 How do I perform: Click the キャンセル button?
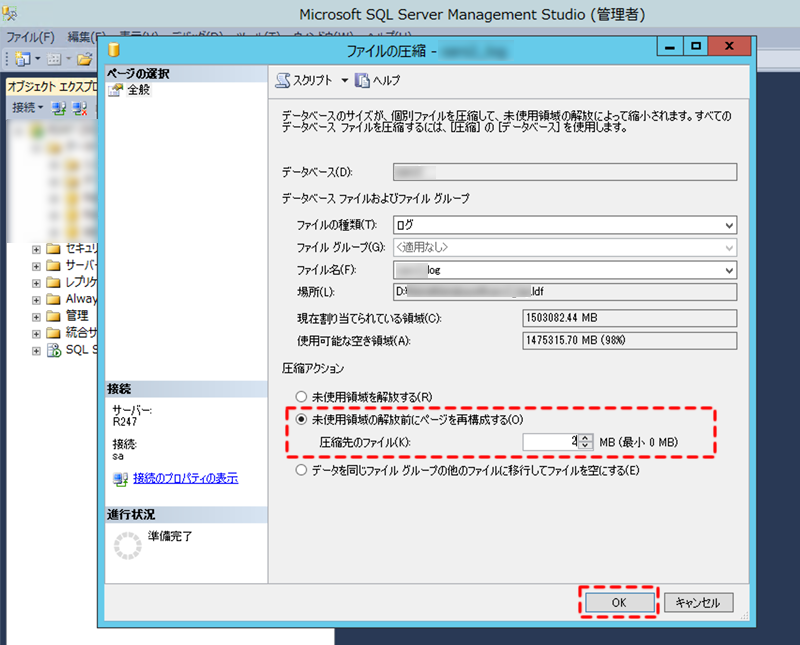697,602
